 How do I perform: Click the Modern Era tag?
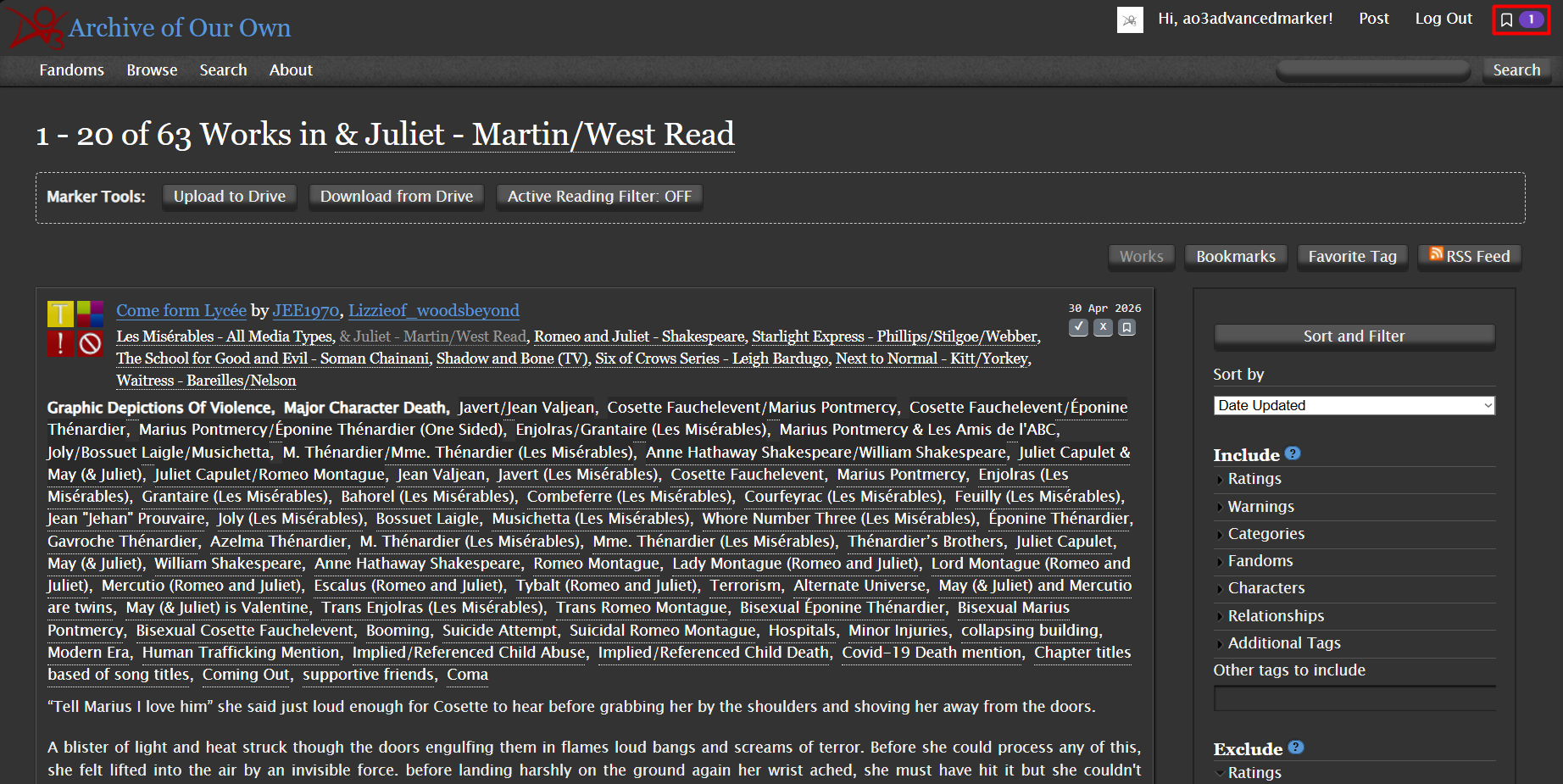89,653
